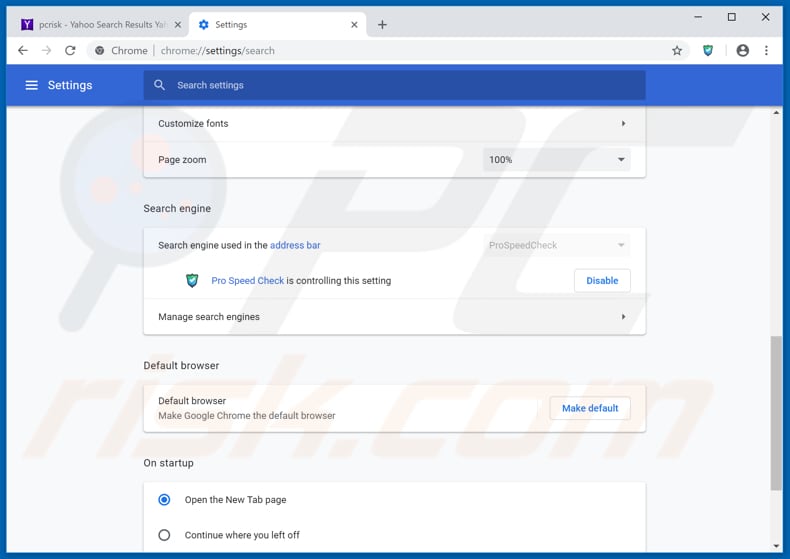Open the Pro Speed Check extension icon in toolbar

point(708,50)
